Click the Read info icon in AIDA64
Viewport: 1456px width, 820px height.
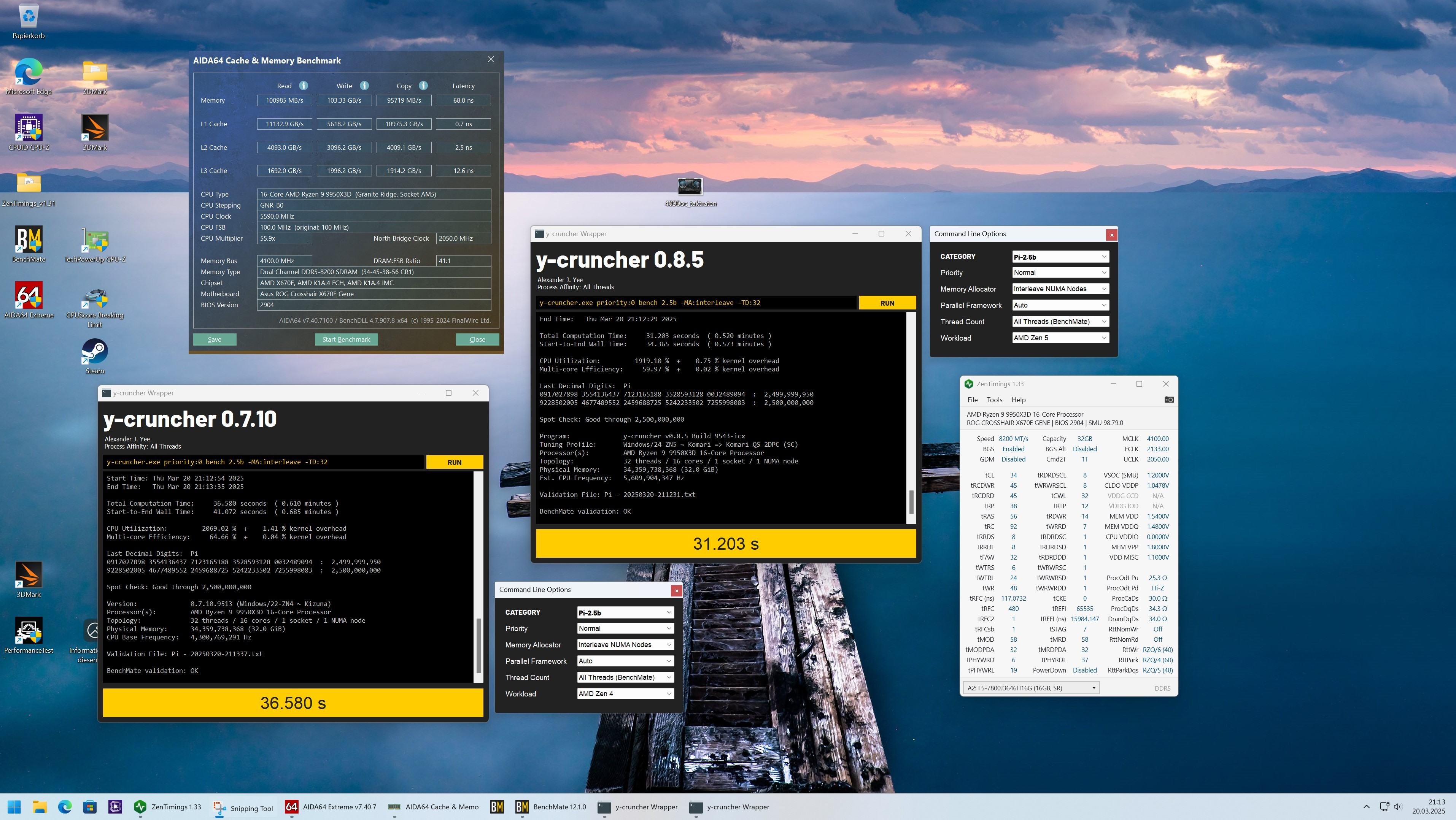[x=304, y=86]
